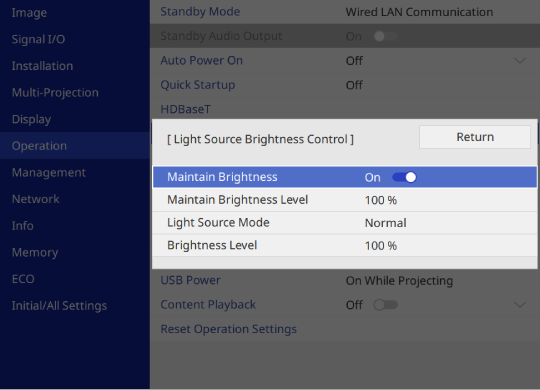540x390 pixels.
Task: Open the ECO menu
Action: [x=23, y=279]
